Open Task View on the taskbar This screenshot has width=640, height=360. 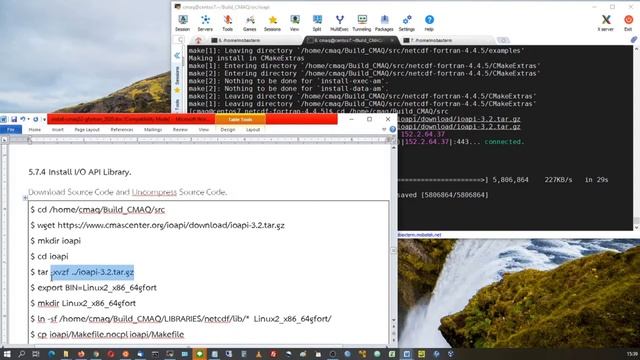[x=36, y=354]
